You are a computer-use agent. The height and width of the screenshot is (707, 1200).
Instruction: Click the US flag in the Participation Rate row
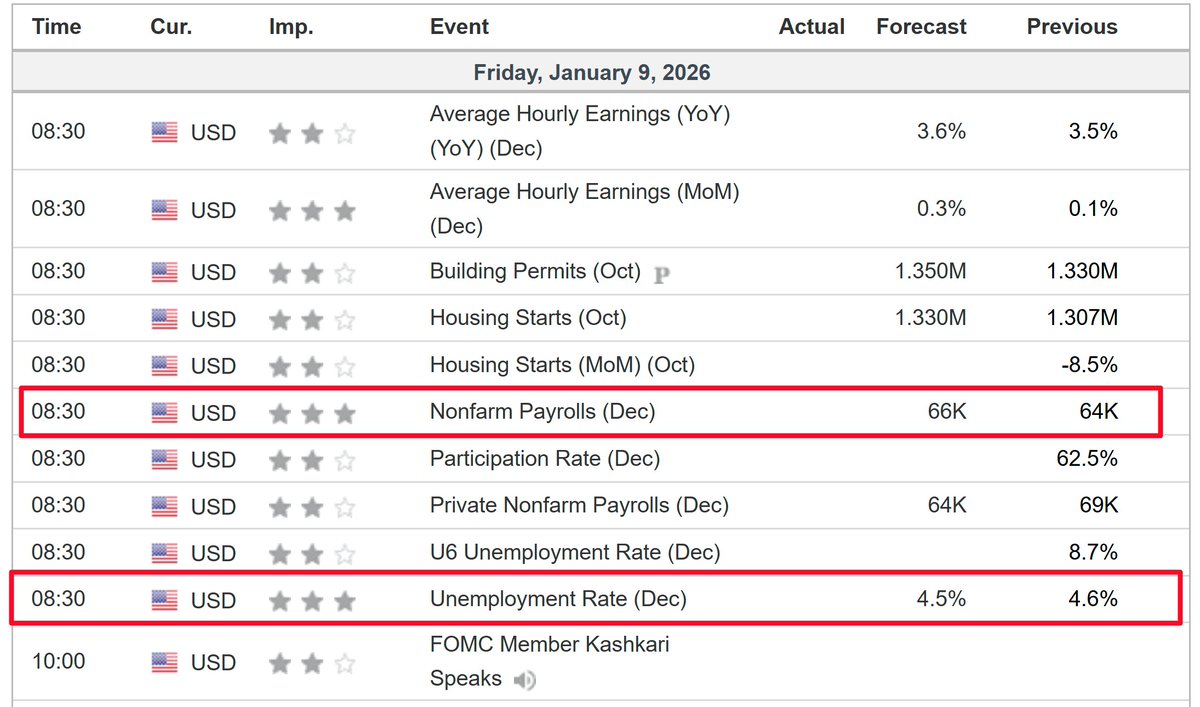click(x=165, y=459)
